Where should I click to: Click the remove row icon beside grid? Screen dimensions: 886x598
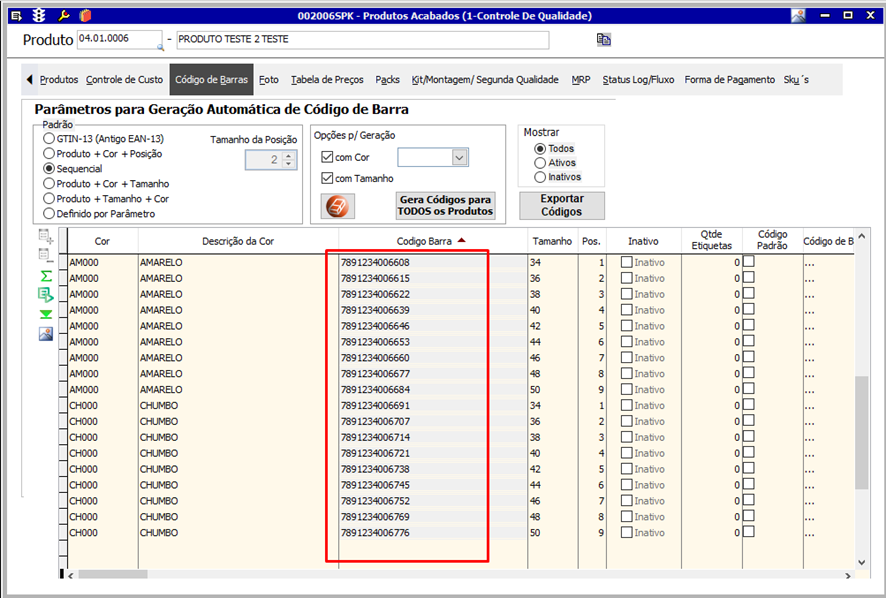[46, 255]
